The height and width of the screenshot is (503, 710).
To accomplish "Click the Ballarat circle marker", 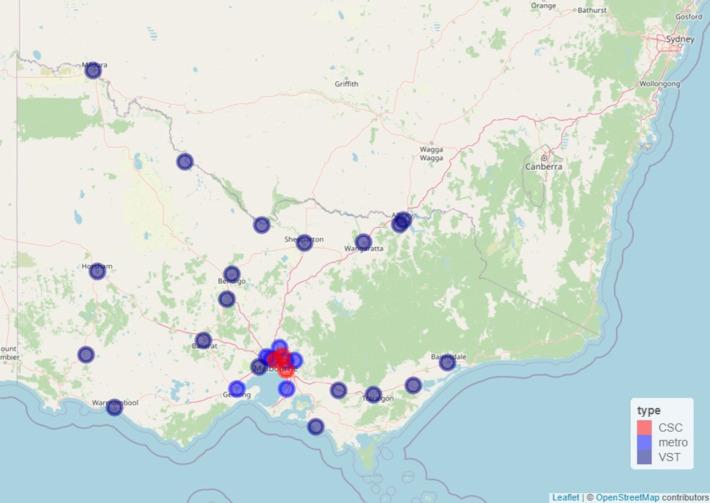I will 203,340.
